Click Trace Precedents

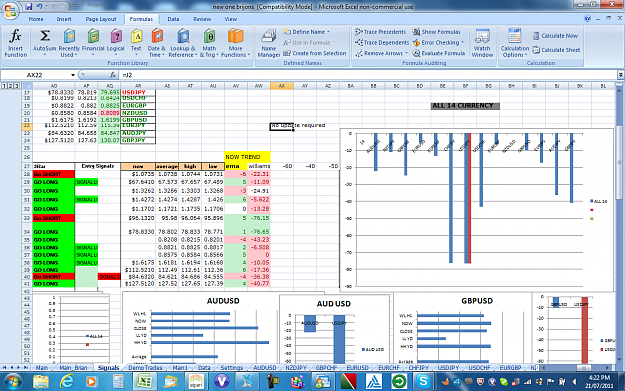coord(380,31)
